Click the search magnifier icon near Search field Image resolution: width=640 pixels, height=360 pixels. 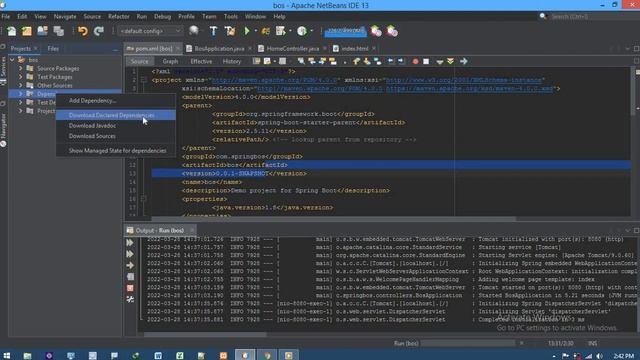pyautogui.click(x=543, y=16)
